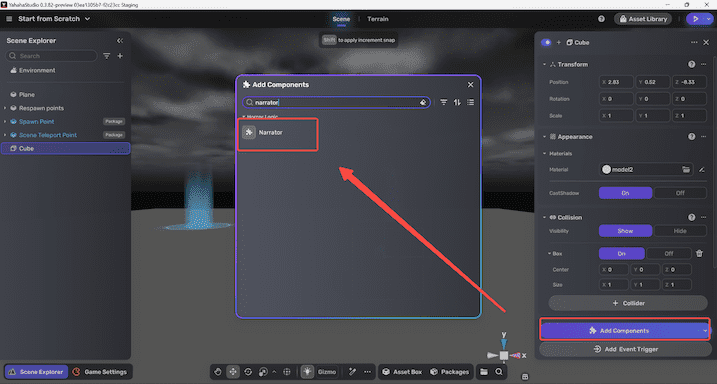Collapse the Box collider settings
The width and height of the screenshot is (717, 384).
click(x=549, y=253)
